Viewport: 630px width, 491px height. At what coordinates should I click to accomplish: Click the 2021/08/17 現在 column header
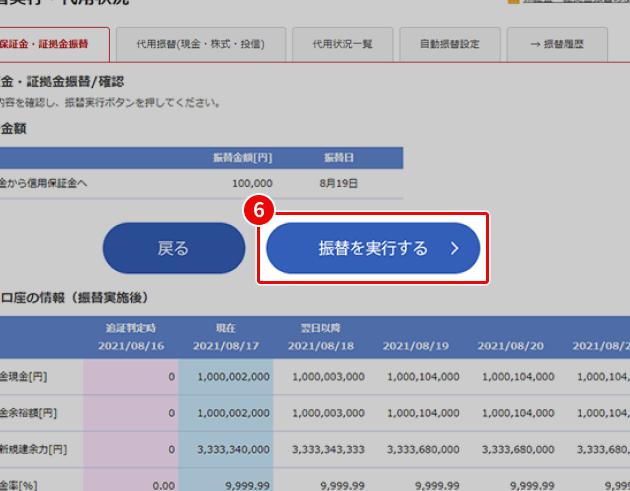coord(226,337)
